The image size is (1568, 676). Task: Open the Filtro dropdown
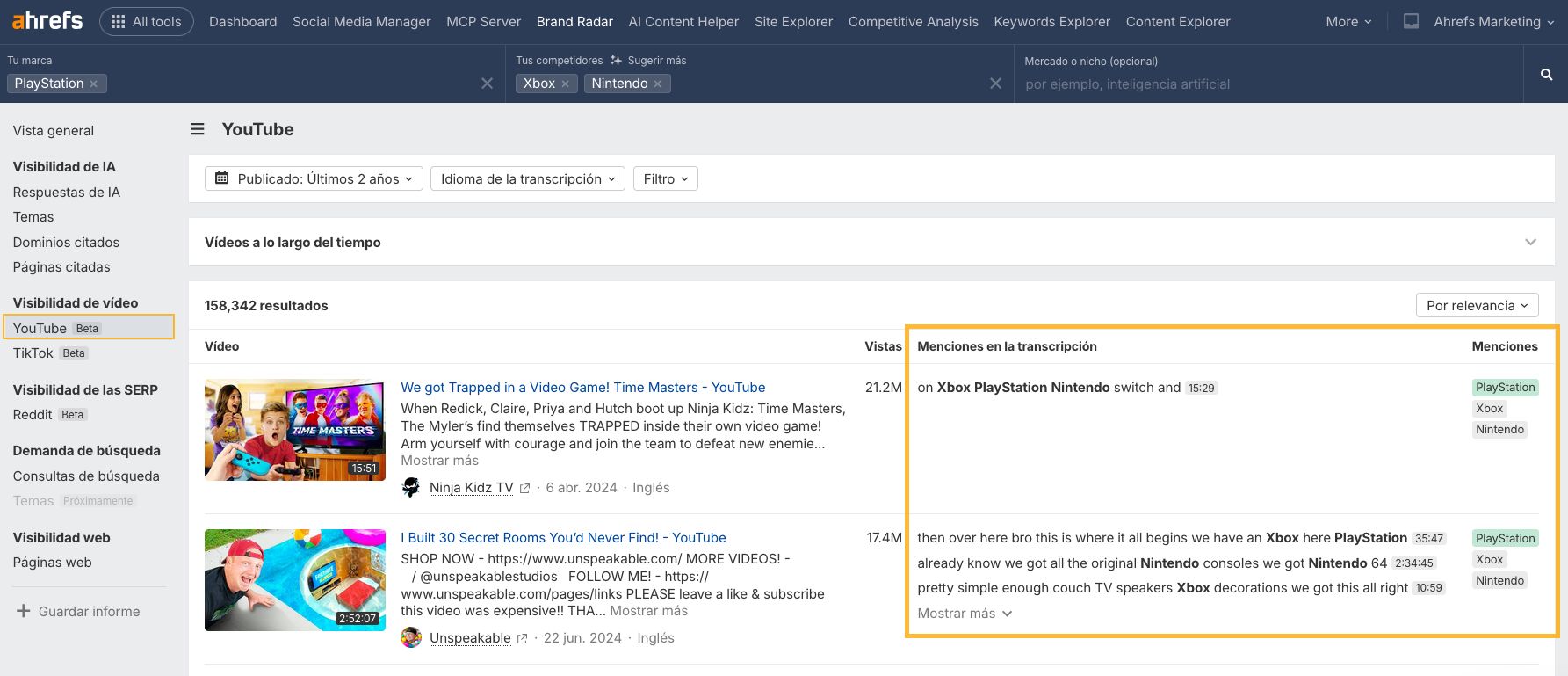coord(666,178)
